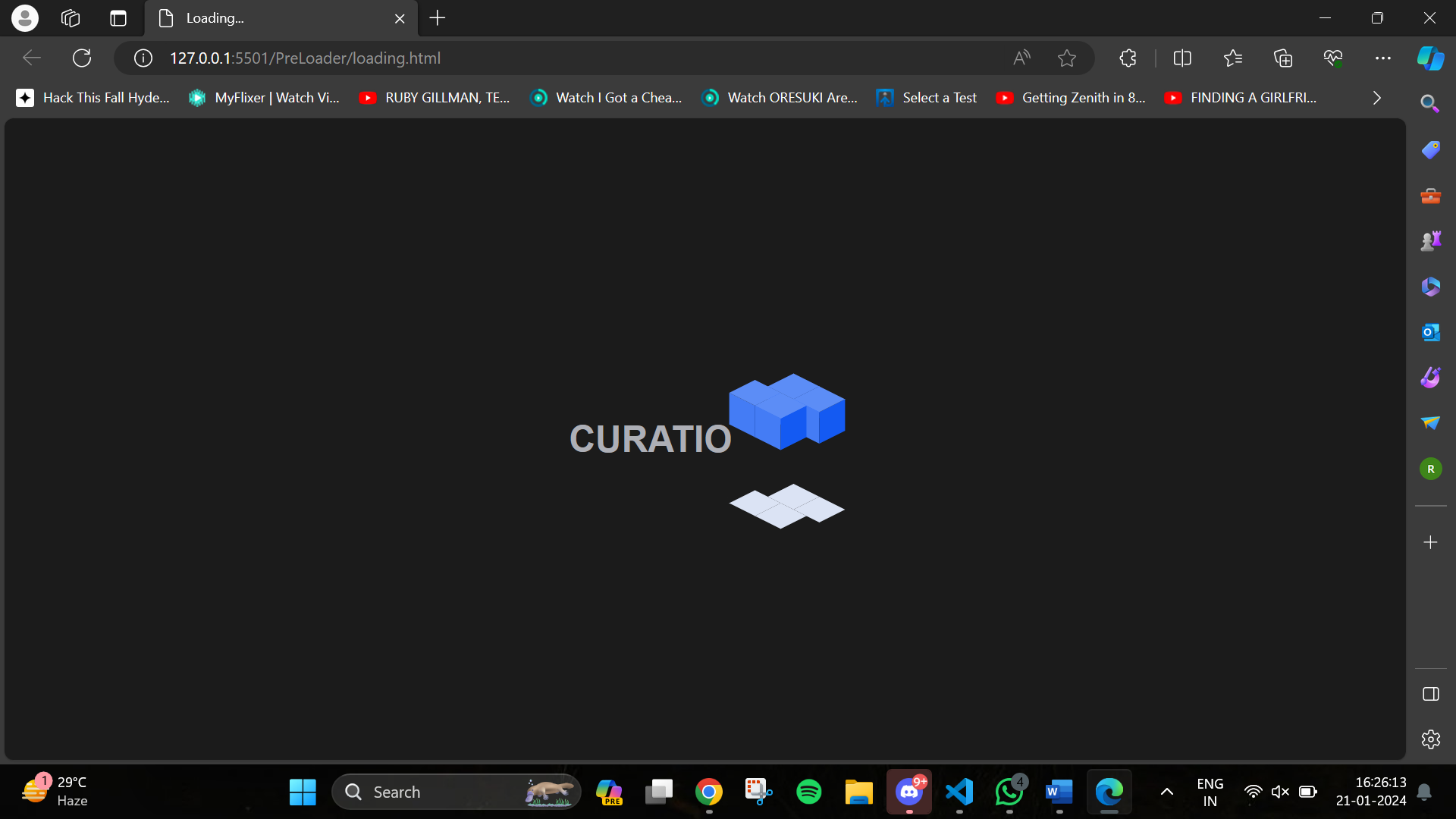The image size is (1456, 819).
Task: Open Spotify from the taskbar
Action: pos(808,792)
